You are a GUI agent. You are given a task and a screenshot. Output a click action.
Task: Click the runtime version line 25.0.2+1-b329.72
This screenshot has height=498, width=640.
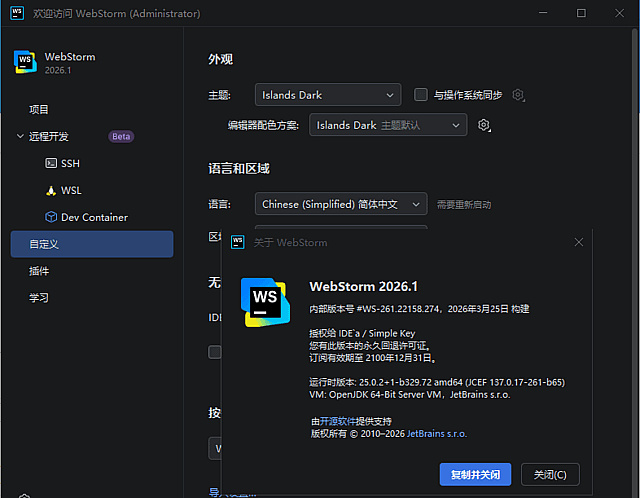437,382
